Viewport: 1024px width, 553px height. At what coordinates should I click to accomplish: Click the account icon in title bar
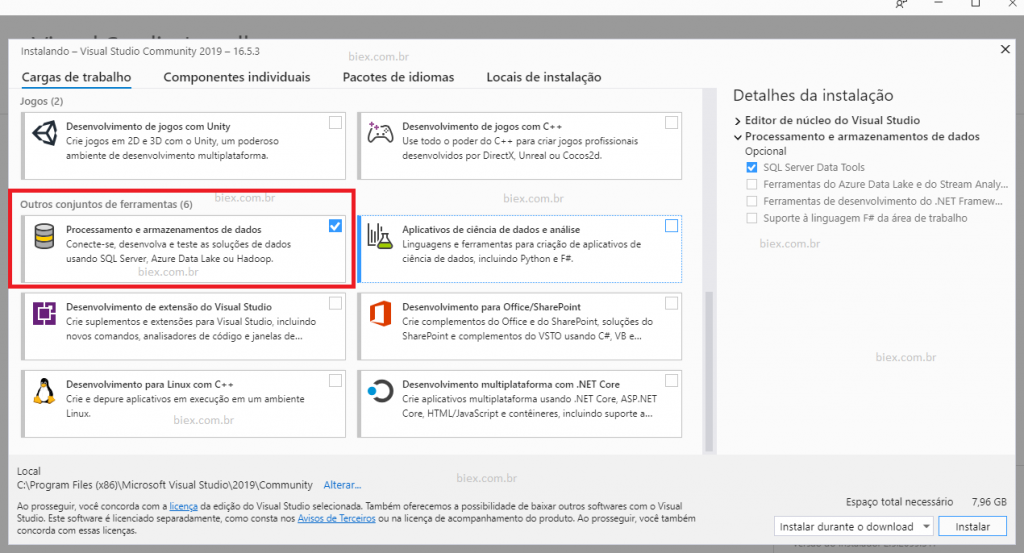(901, 4)
